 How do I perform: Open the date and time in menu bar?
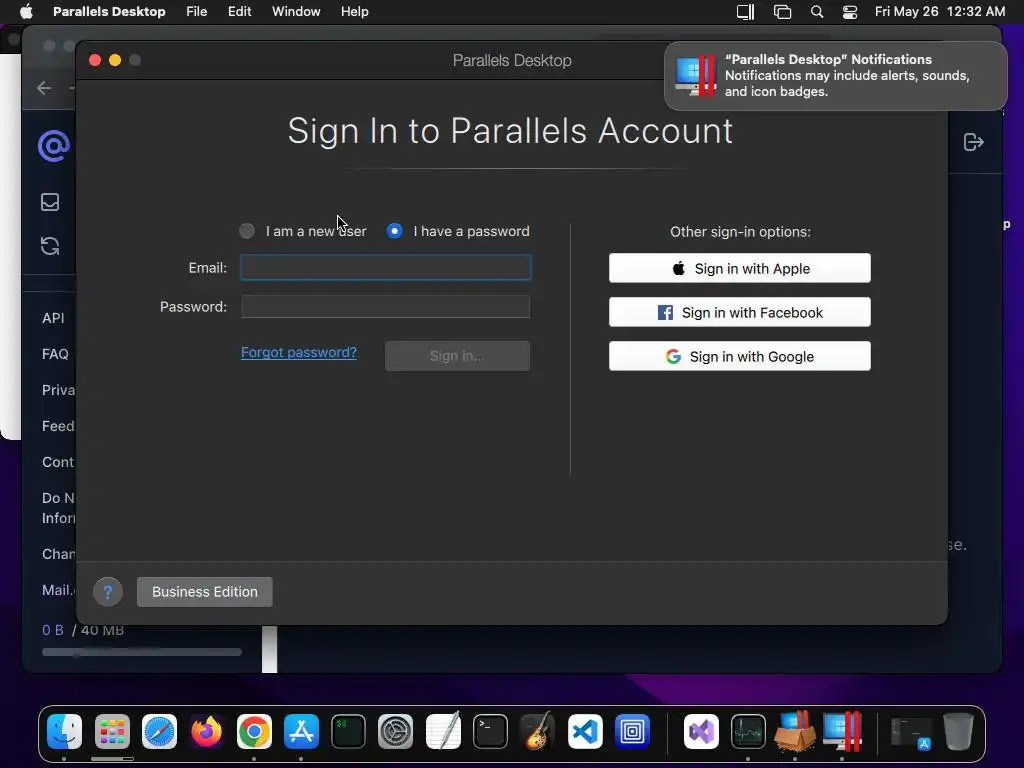point(940,12)
